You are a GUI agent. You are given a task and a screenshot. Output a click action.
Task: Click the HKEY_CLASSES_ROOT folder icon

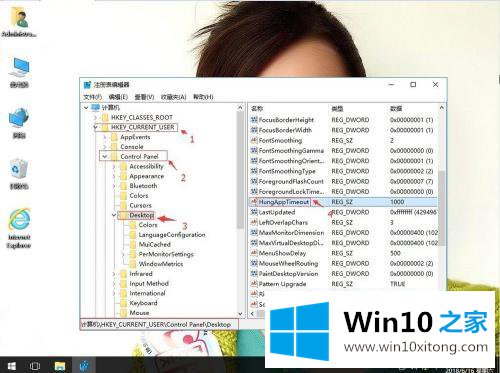tap(105, 117)
